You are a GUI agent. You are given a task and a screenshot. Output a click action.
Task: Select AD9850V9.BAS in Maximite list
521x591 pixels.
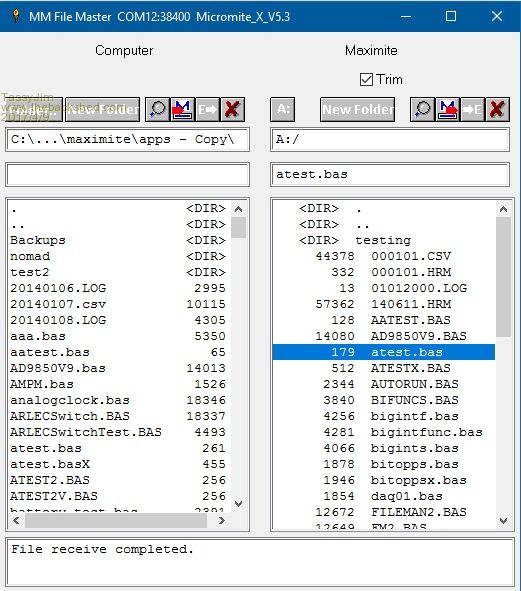tap(384, 336)
